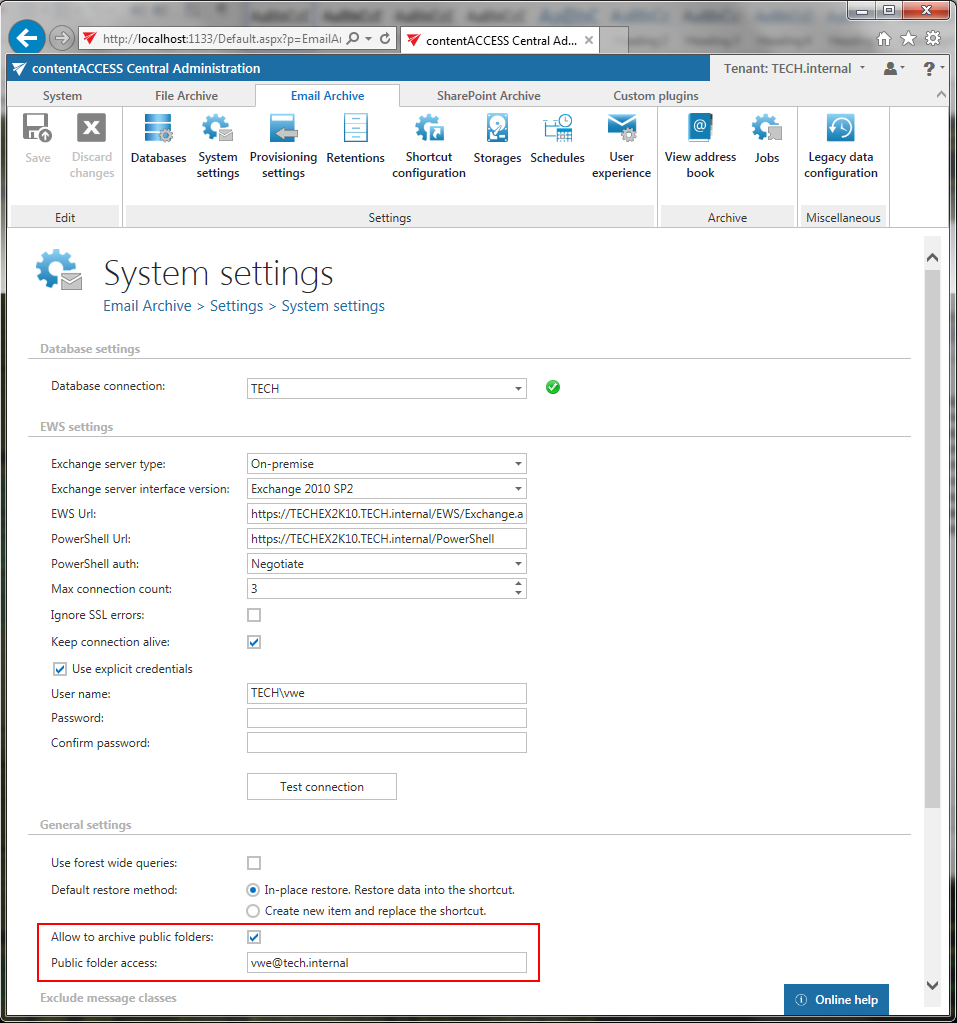
Task: Switch to the System tab
Action: click(63, 96)
